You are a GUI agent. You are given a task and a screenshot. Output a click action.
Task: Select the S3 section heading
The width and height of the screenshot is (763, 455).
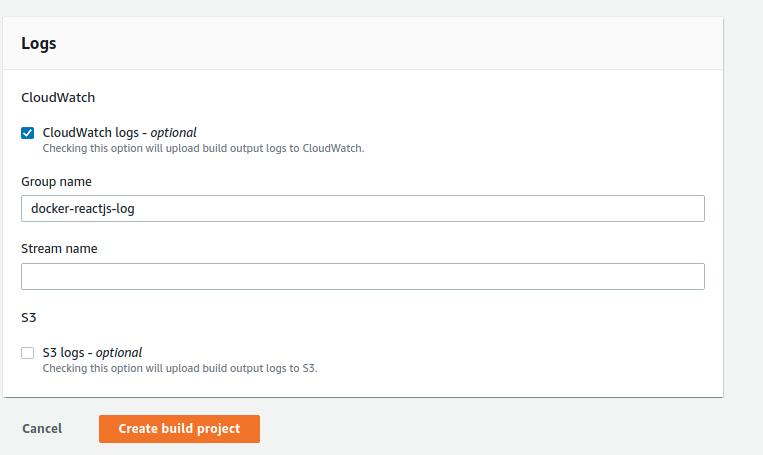[x=29, y=318]
